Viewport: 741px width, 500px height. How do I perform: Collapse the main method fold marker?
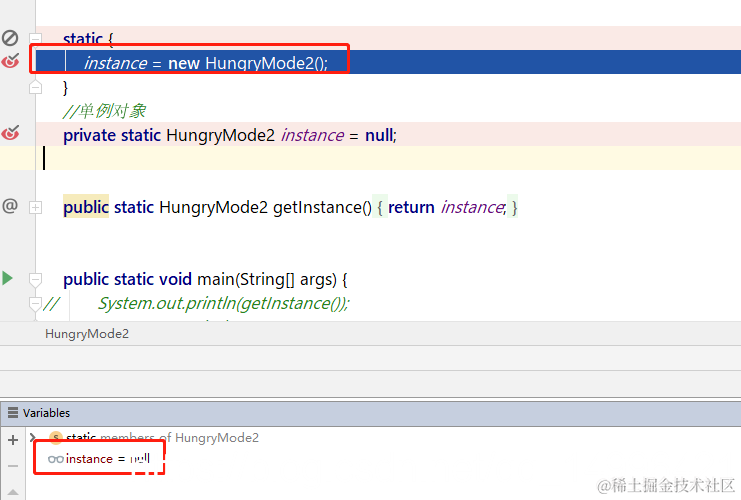(35, 280)
